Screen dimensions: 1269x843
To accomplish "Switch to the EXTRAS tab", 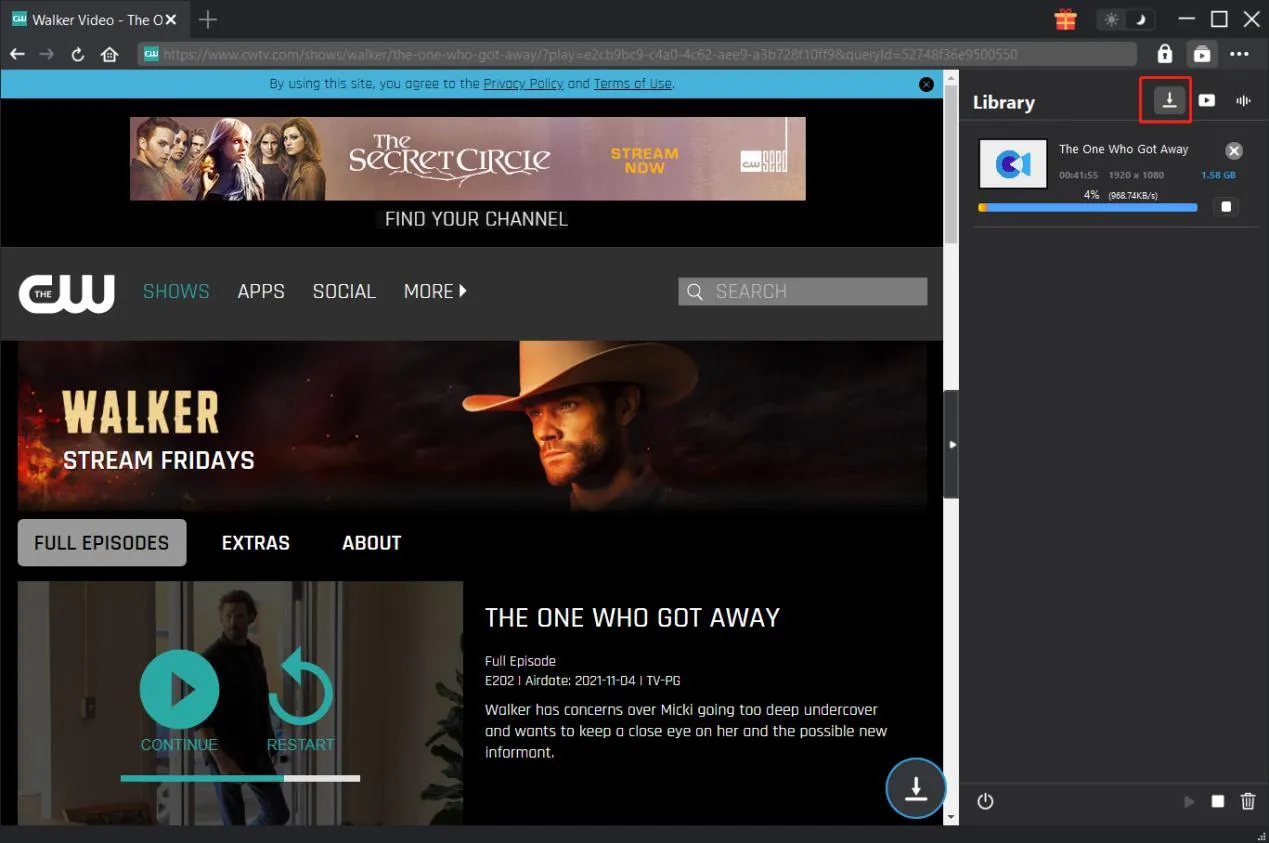I will click(255, 543).
